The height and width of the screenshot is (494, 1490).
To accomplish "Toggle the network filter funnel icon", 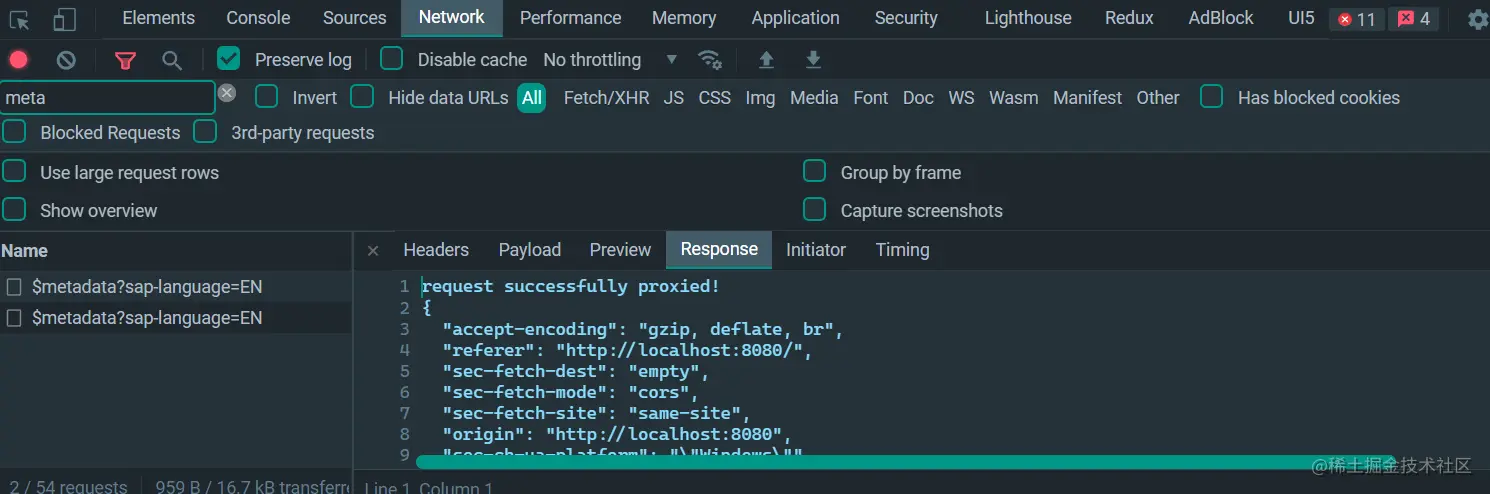I will coord(125,60).
